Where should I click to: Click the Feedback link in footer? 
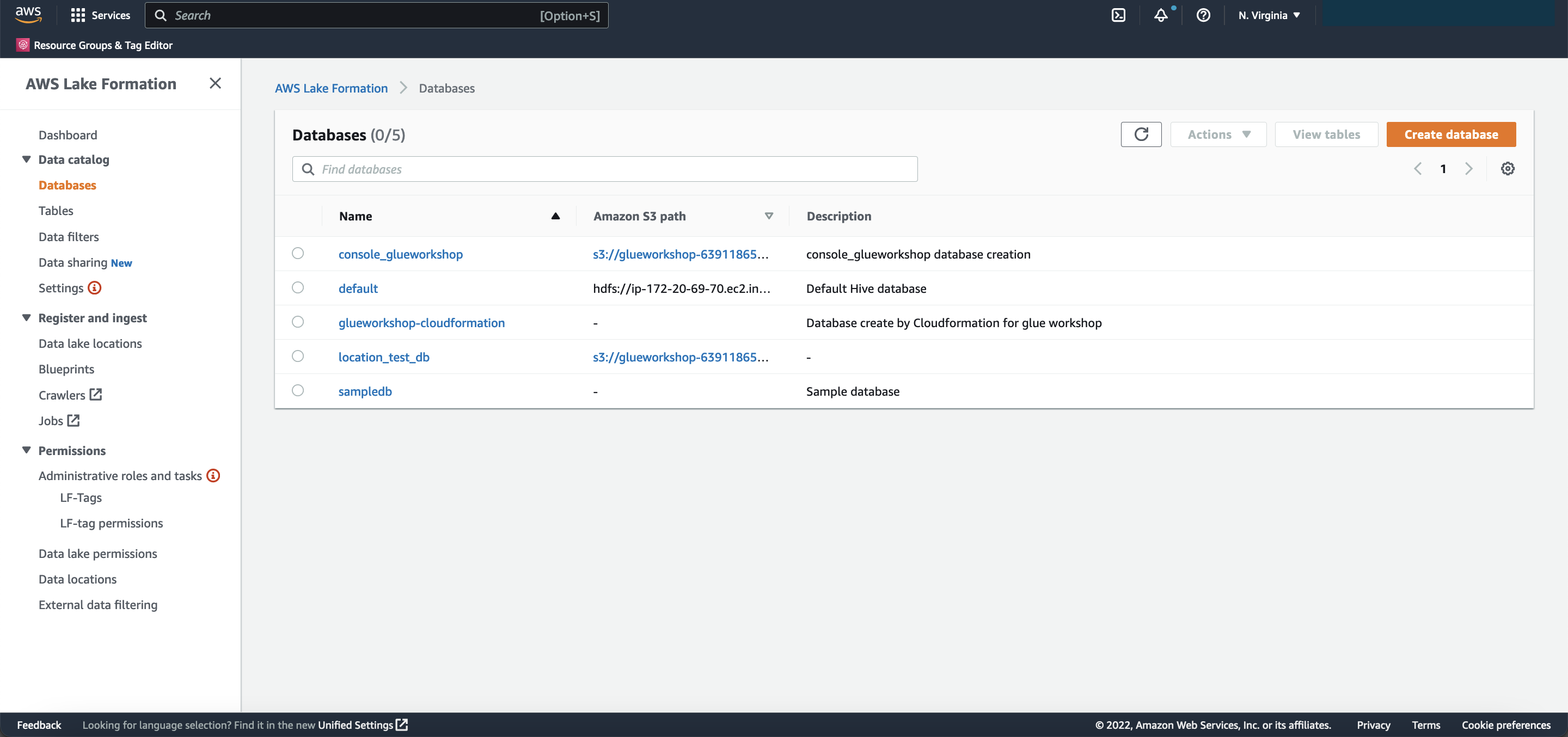pos(39,724)
